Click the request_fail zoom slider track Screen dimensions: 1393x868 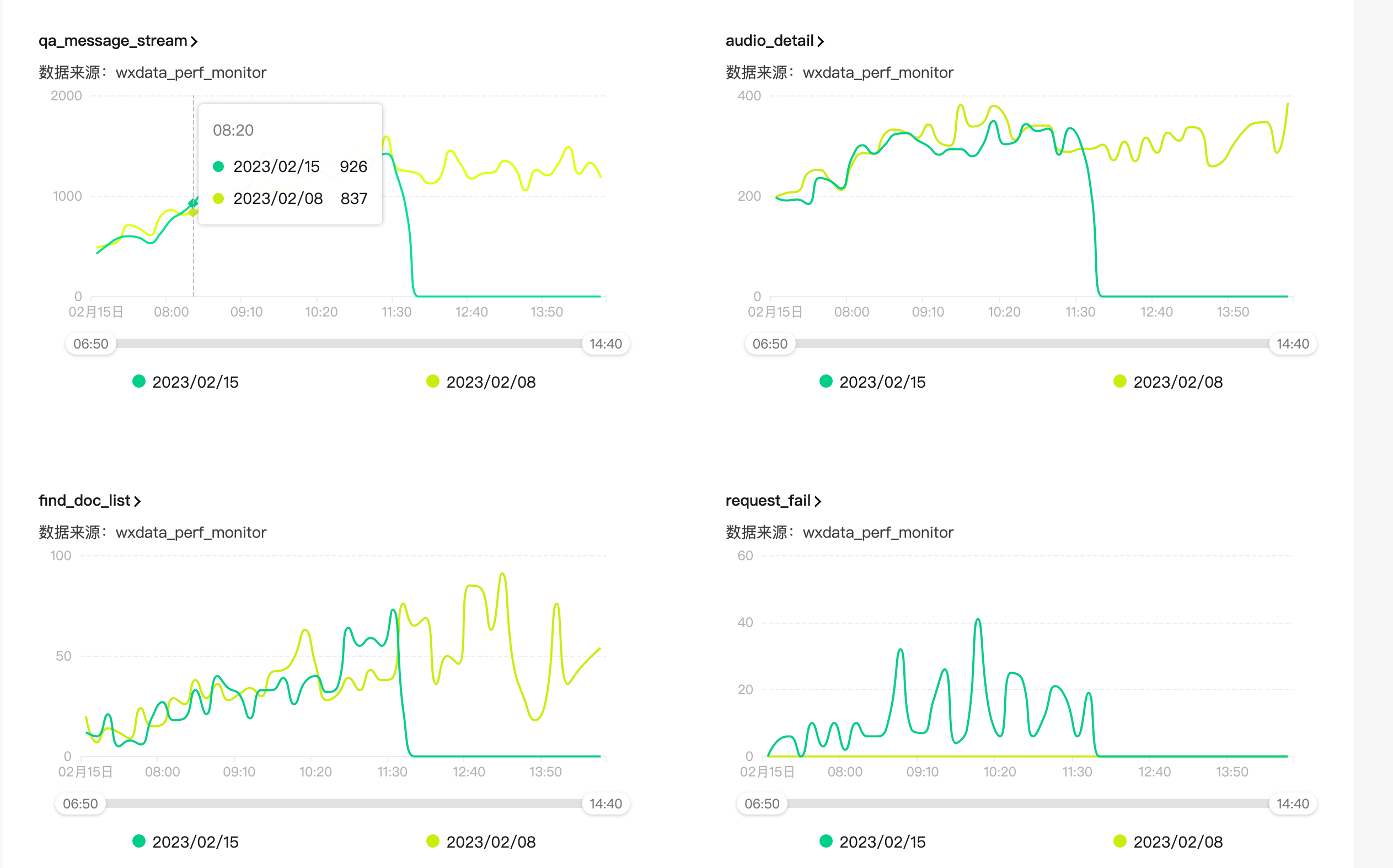1027,803
